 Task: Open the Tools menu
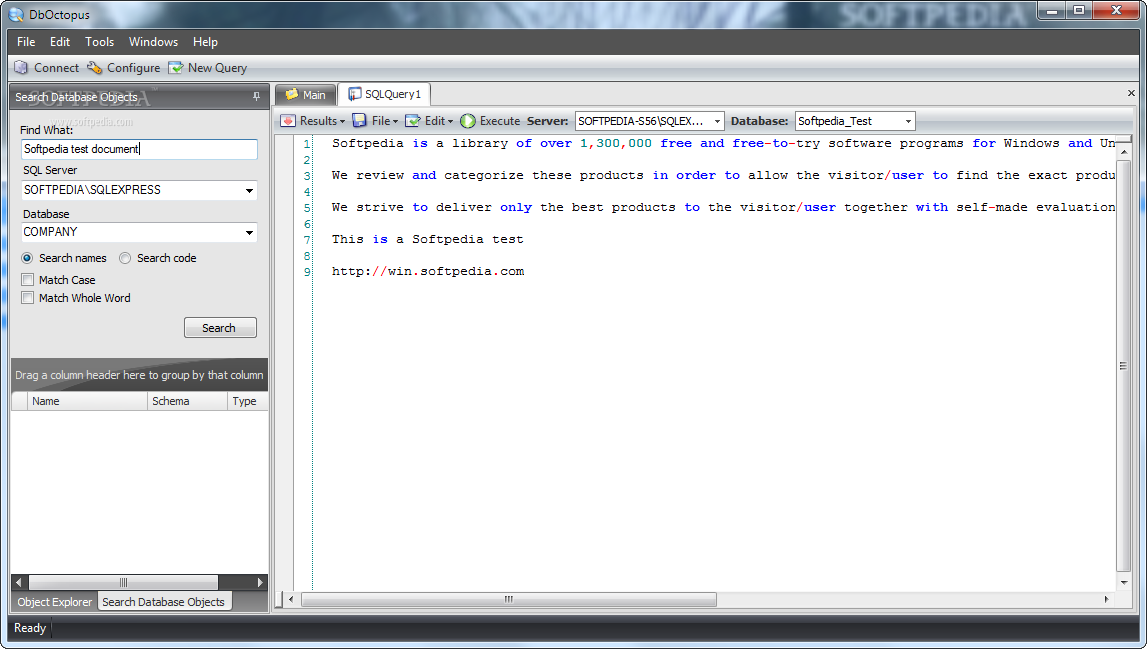pyautogui.click(x=99, y=42)
